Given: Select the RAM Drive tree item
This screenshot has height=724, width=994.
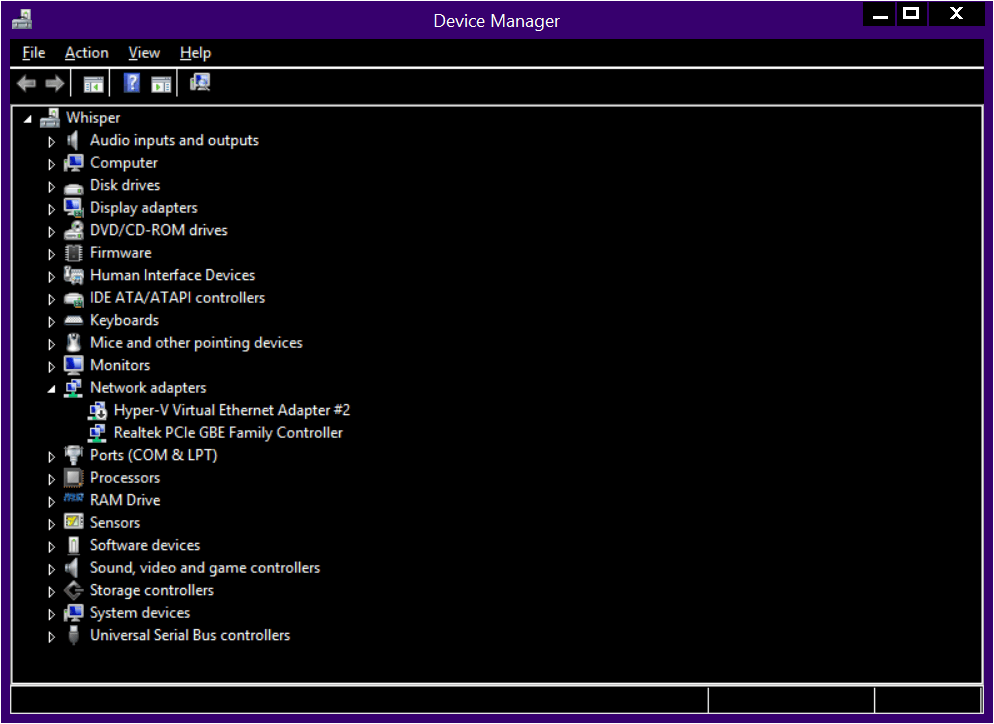Looking at the screenshot, I should tap(125, 500).
